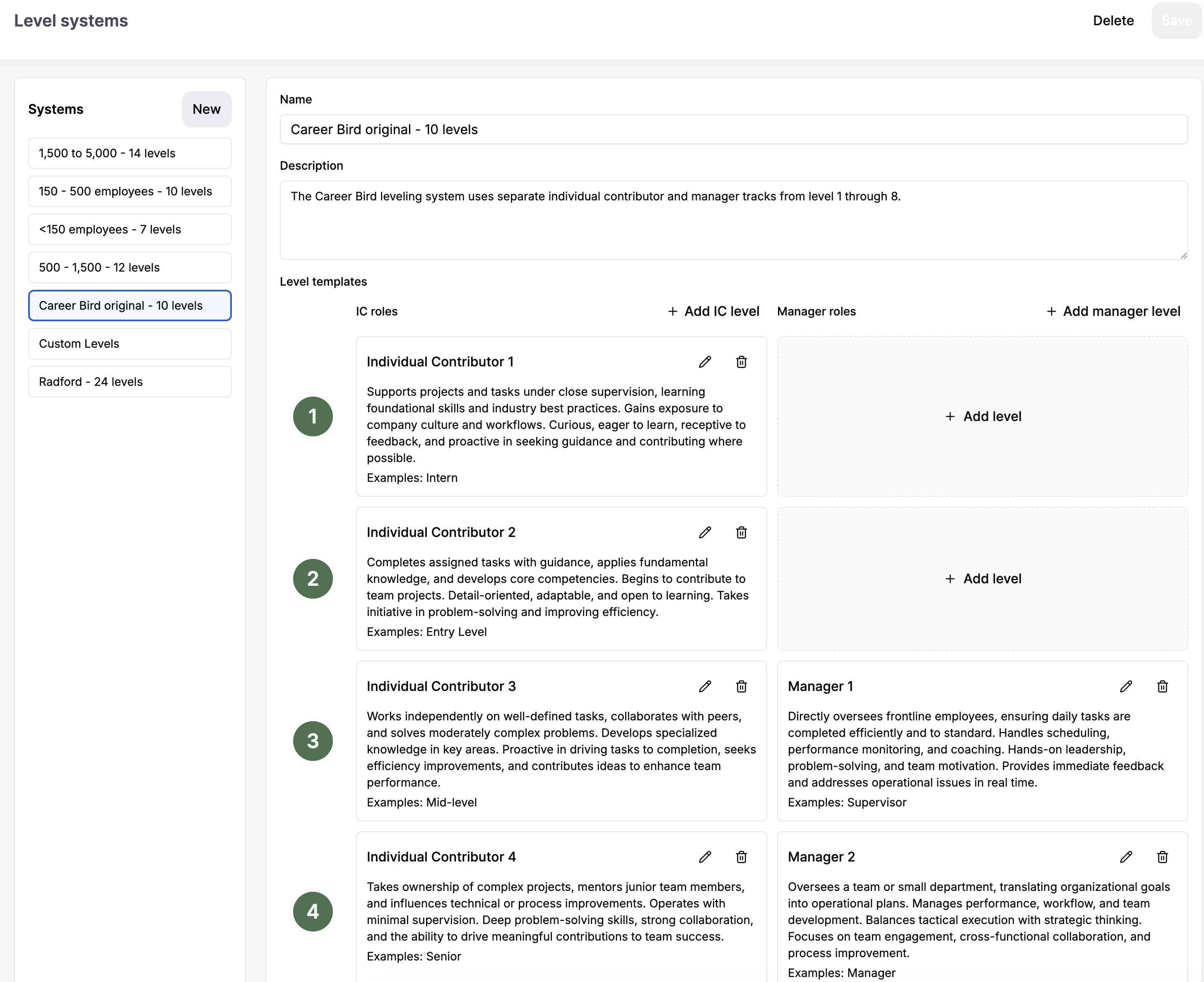This screenshot has height=982, width=1204.
Task: Click the green level 2 badge
Action: (x=313, y=579)
